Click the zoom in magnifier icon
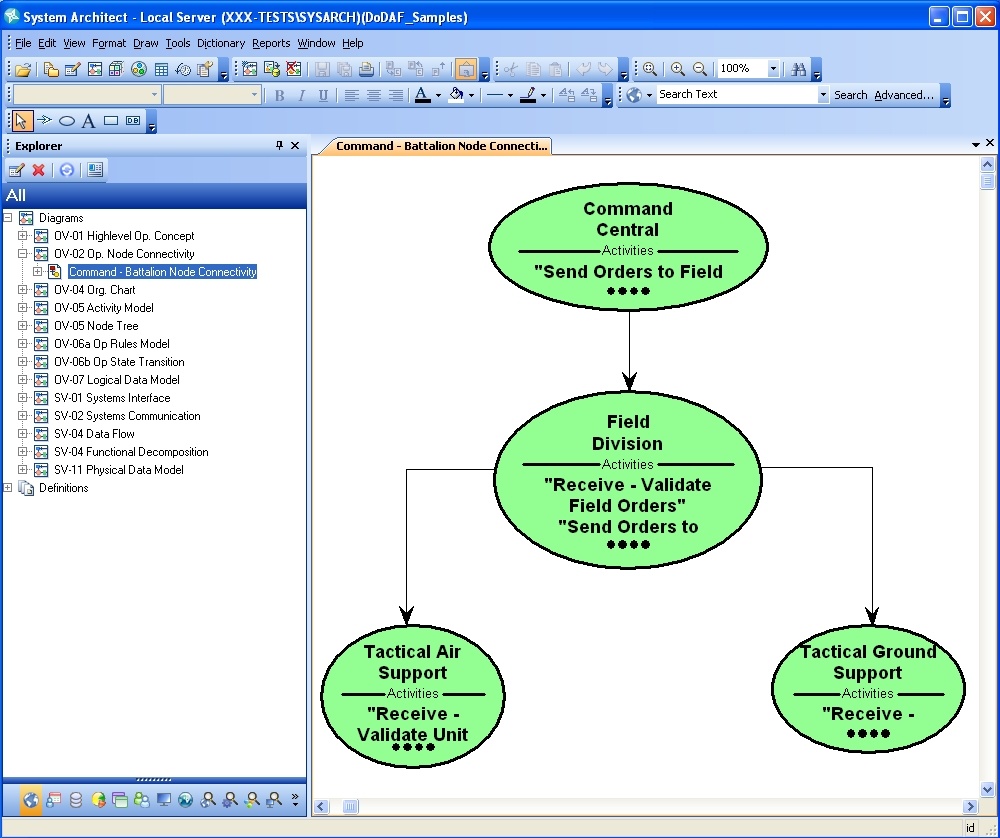The width and height of the screenshot is (1000, 838). click(678, 69)
